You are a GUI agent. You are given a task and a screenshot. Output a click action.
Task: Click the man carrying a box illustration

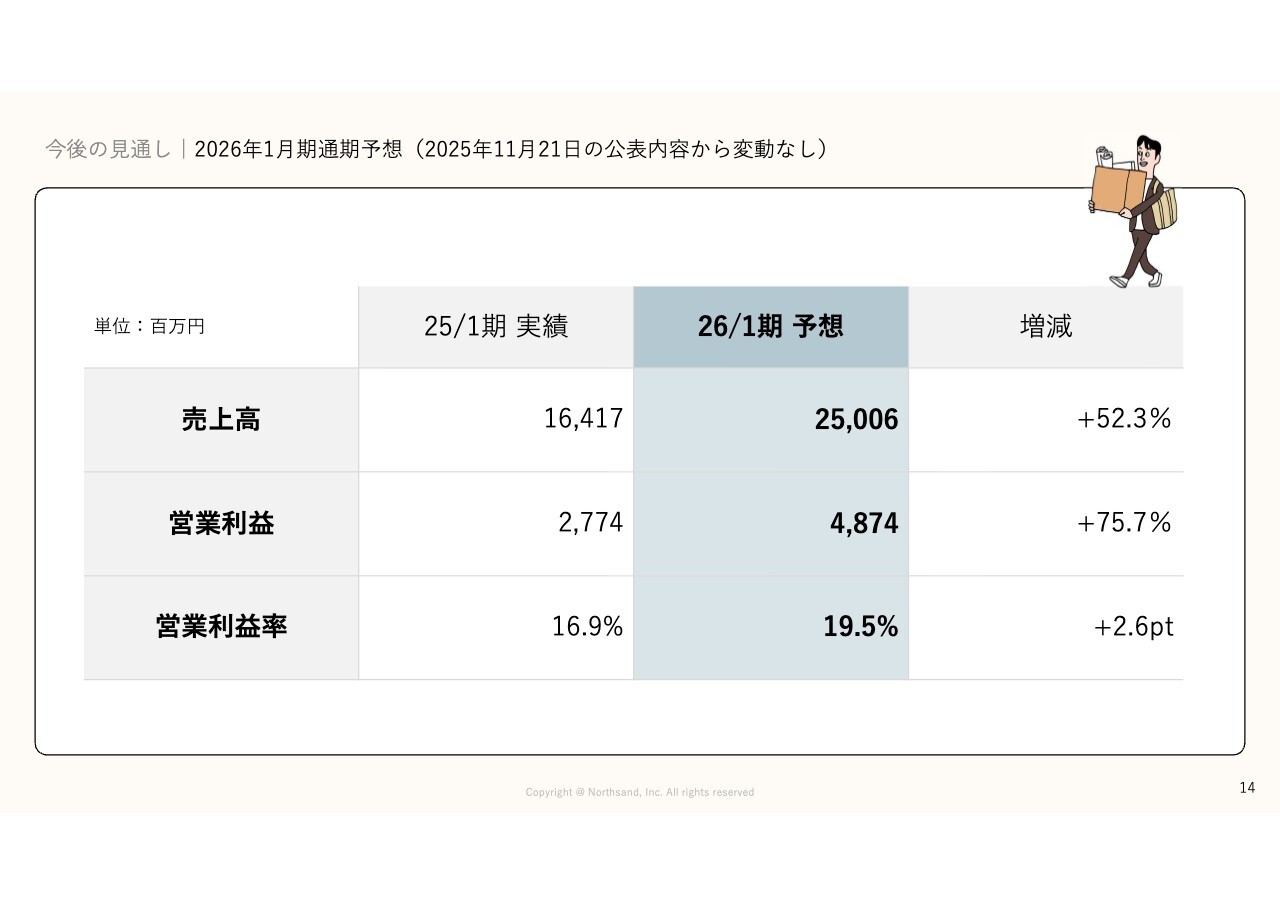tap(1133, 211)
